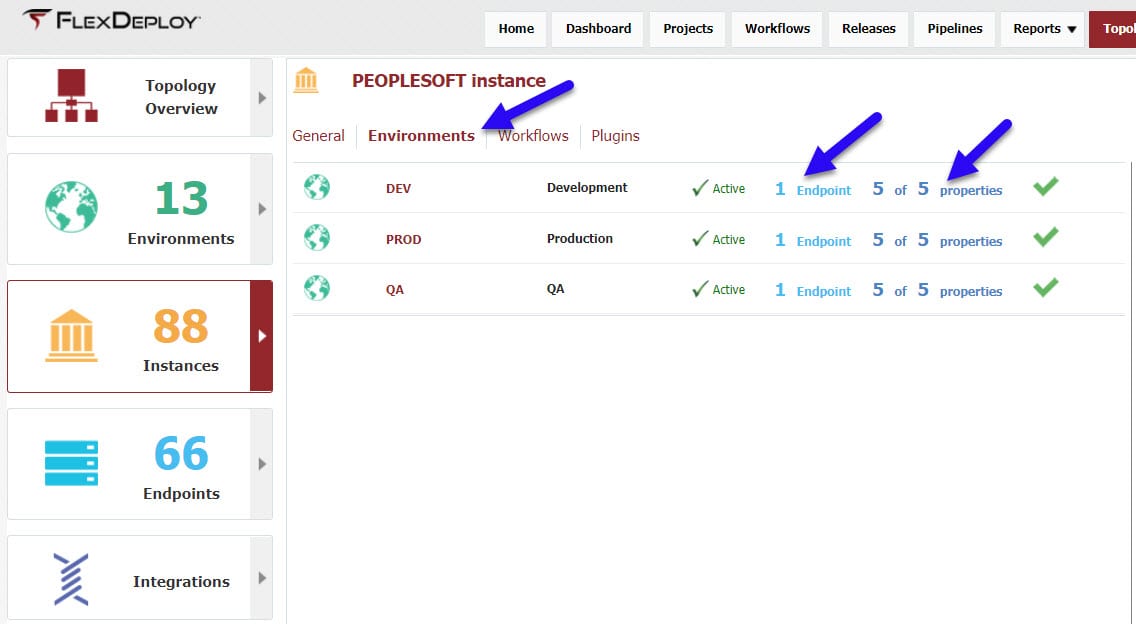1136x624 pixels.
Task: Open the 1 Endpoint link for PROD
Action: pos(813,240)
